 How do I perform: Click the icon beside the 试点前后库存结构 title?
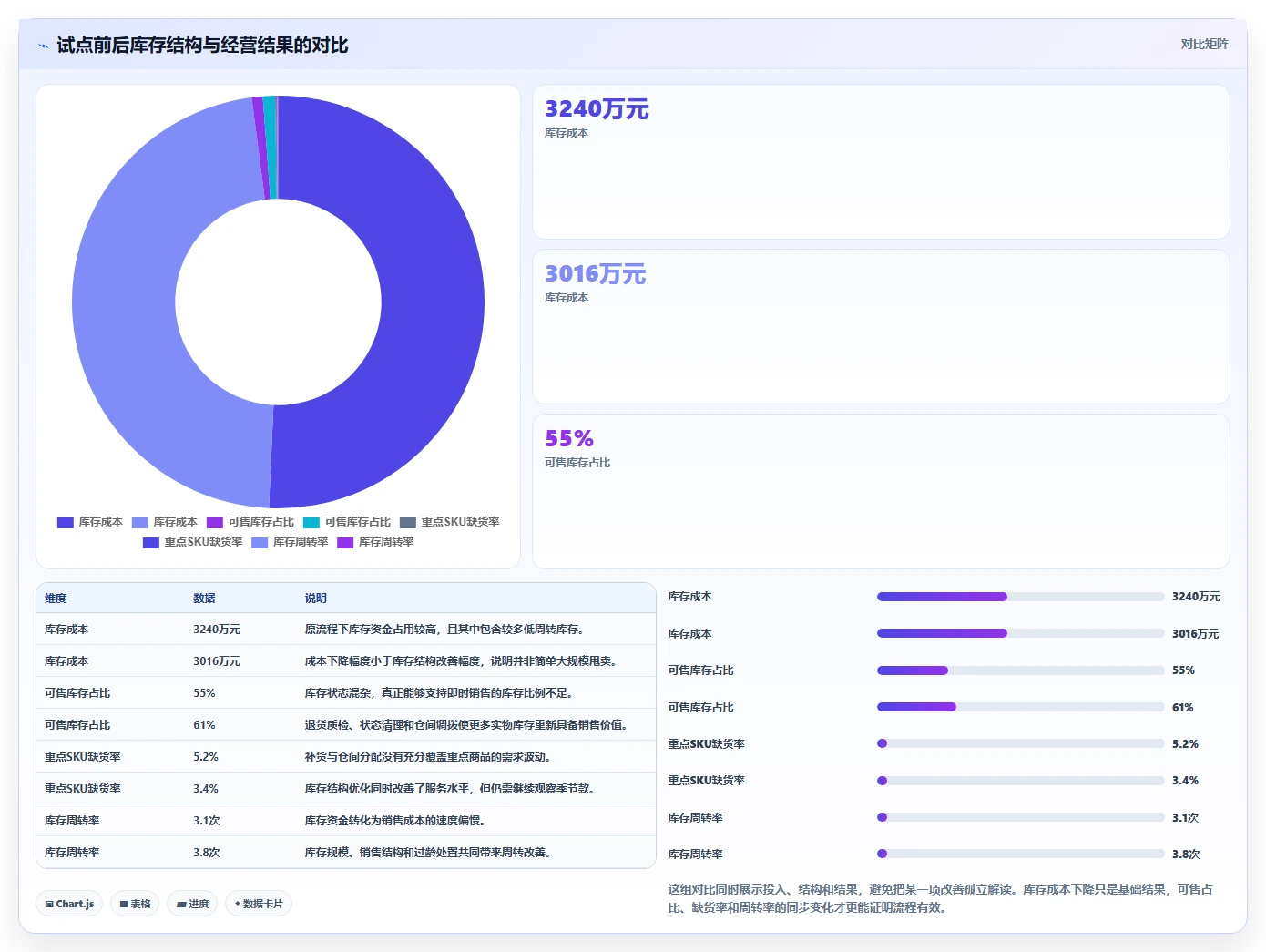43,46
